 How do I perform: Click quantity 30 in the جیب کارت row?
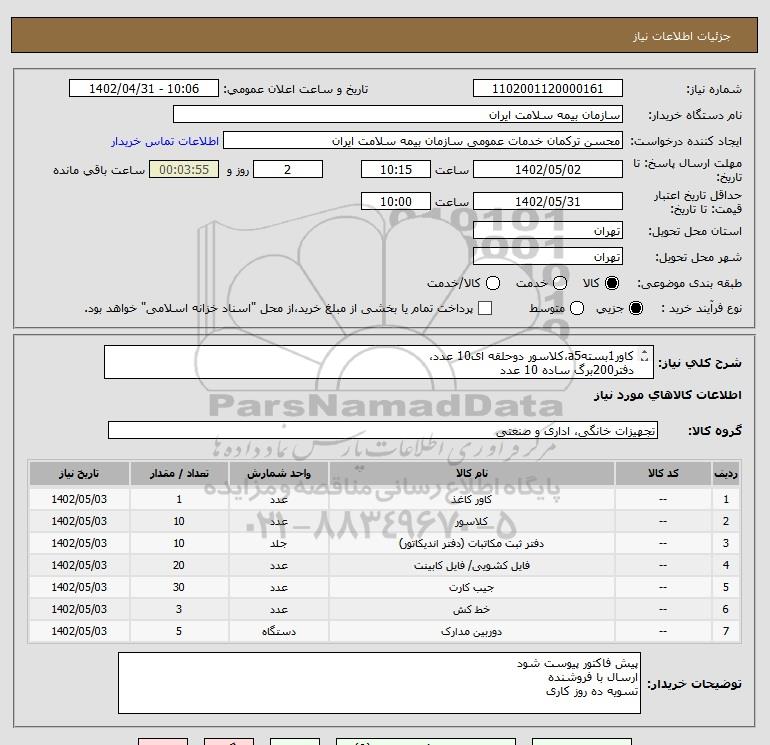[x=179, y=587]
